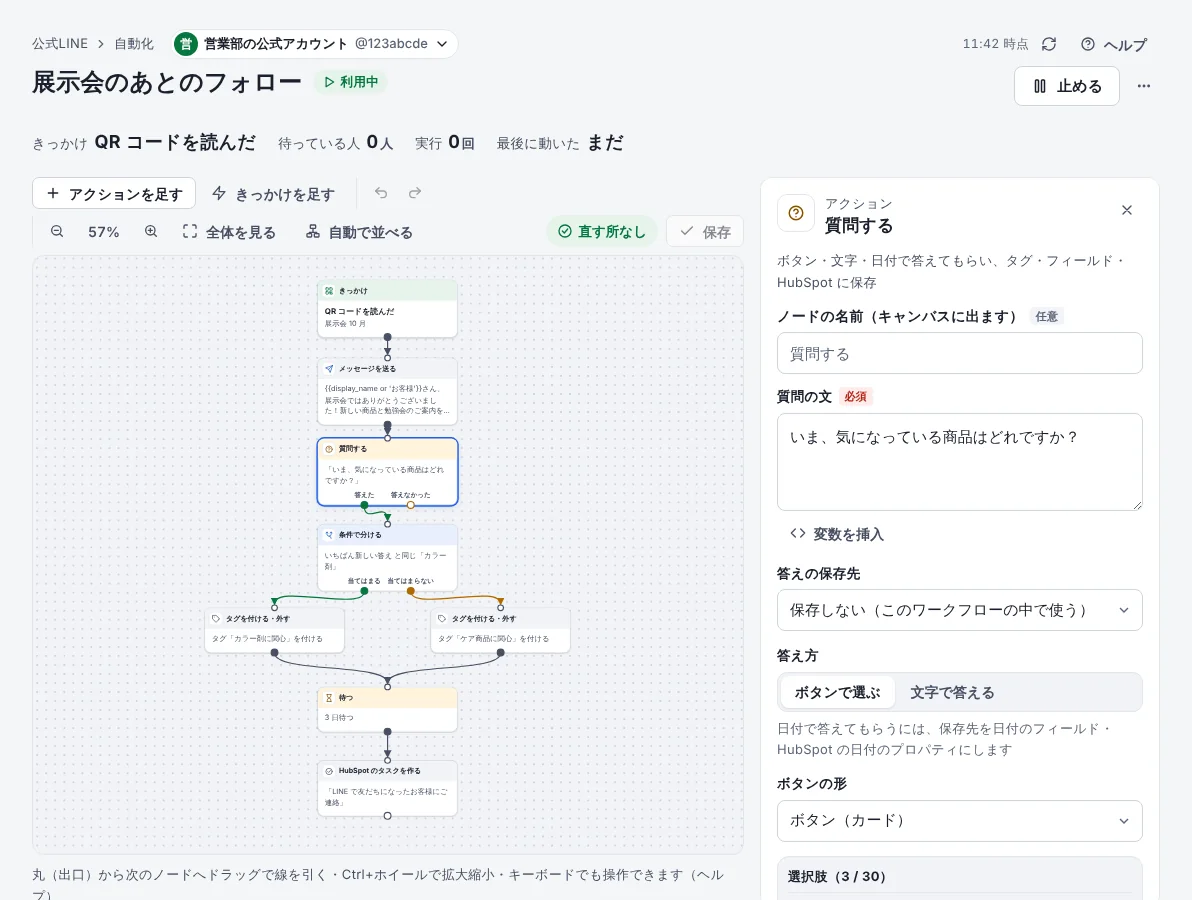
Task: Click the undo arrow icon
Action: [x=381, y=193]
